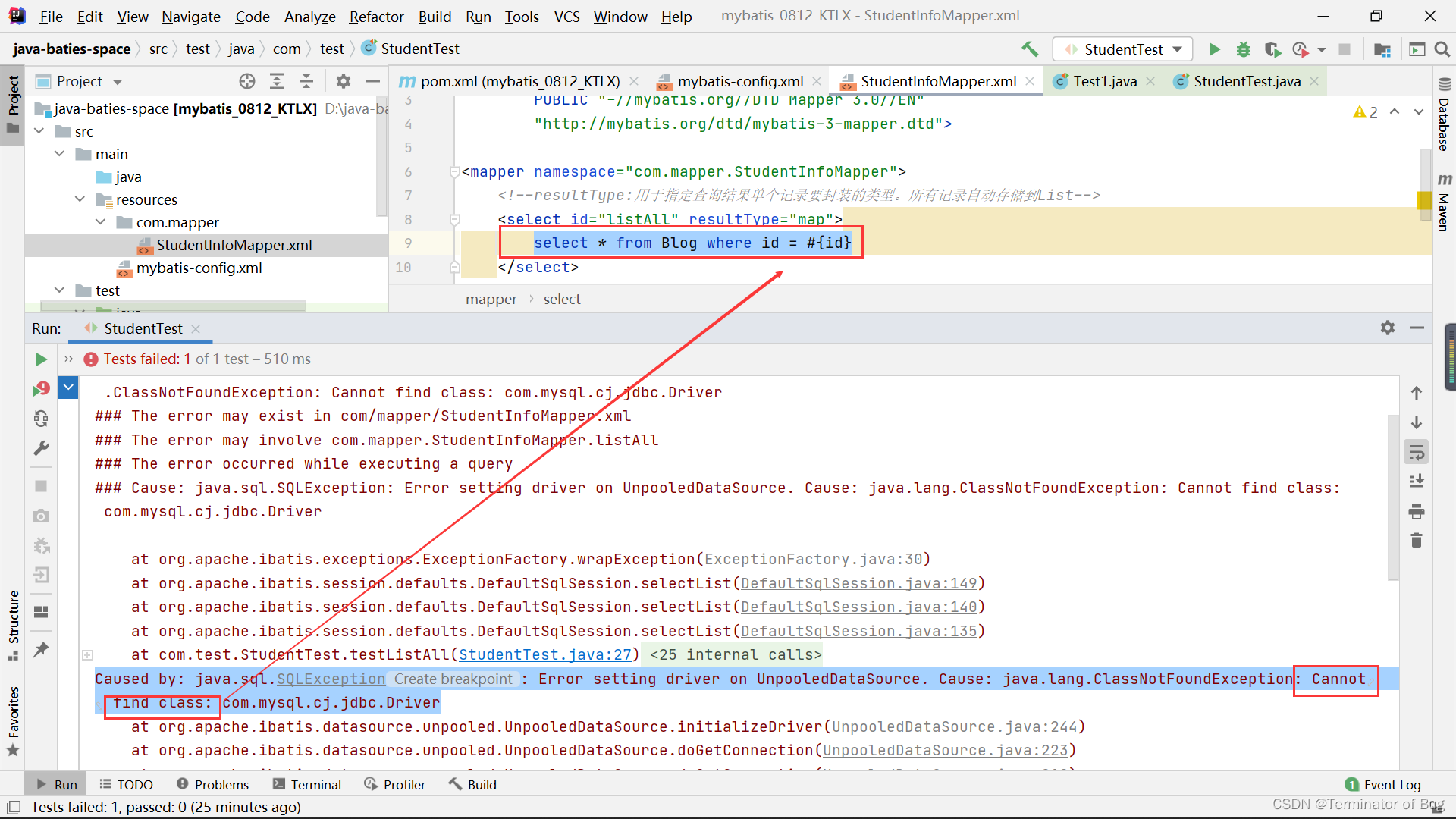
Task: Open the Database side panel
Action: tap(1445, 114)
